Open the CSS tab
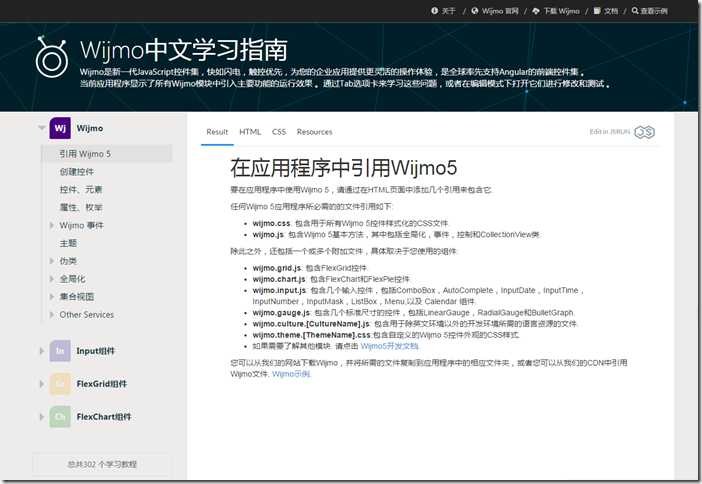The image size is (702, 484). click(278, 132)
